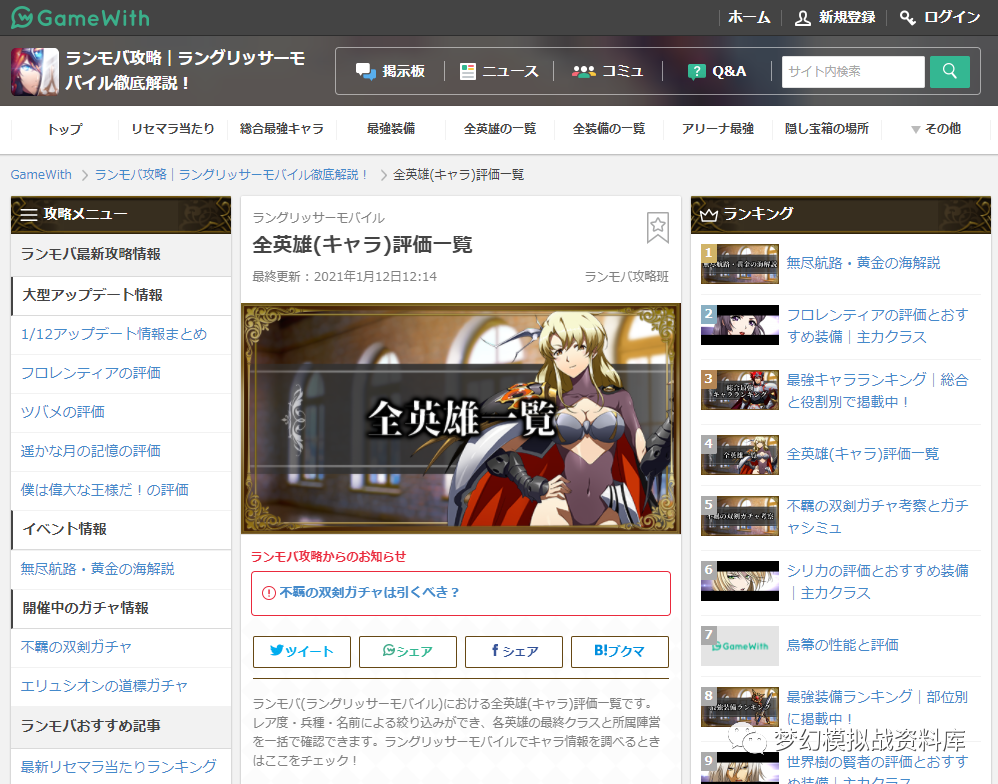
Task: Click the ログイン login link
Action: (940, 17)
